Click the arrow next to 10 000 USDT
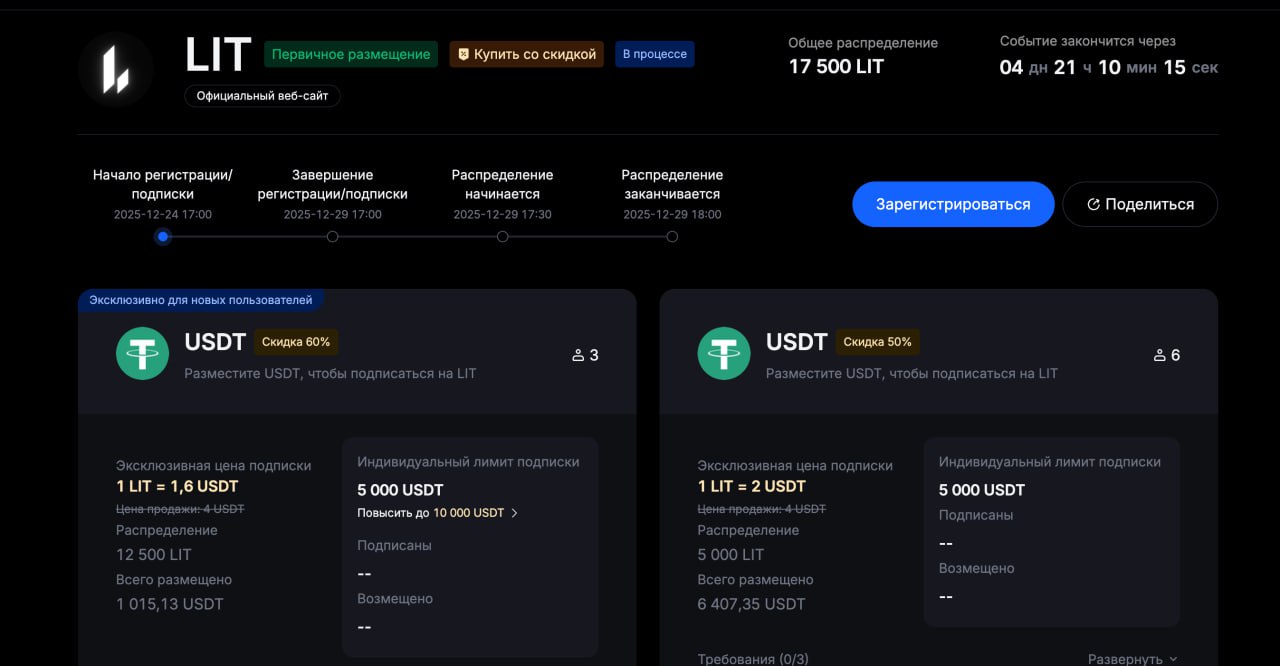Image resolution: width=1280 pixels, height=666 pixels. coord(515,513)
